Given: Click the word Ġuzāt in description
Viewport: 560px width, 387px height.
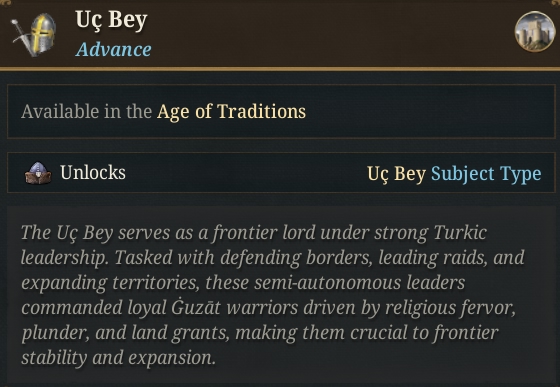Looking at the screenshot, I should [196, 307].
